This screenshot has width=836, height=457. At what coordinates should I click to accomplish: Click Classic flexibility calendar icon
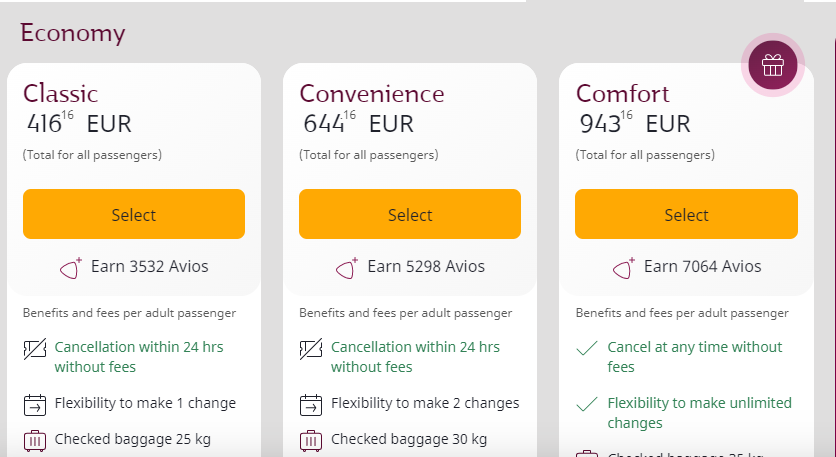click(x=35, y=405)
